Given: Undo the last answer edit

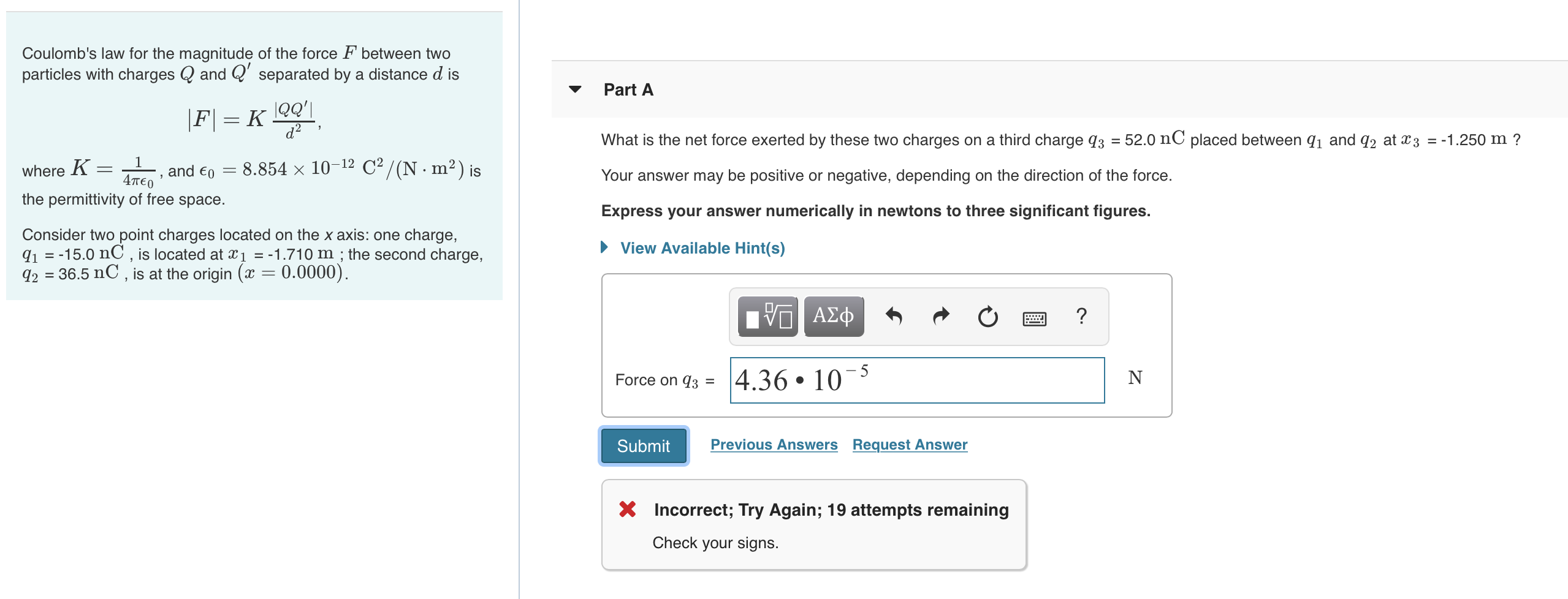Looking at the screenshot, I should coord(894,316).
